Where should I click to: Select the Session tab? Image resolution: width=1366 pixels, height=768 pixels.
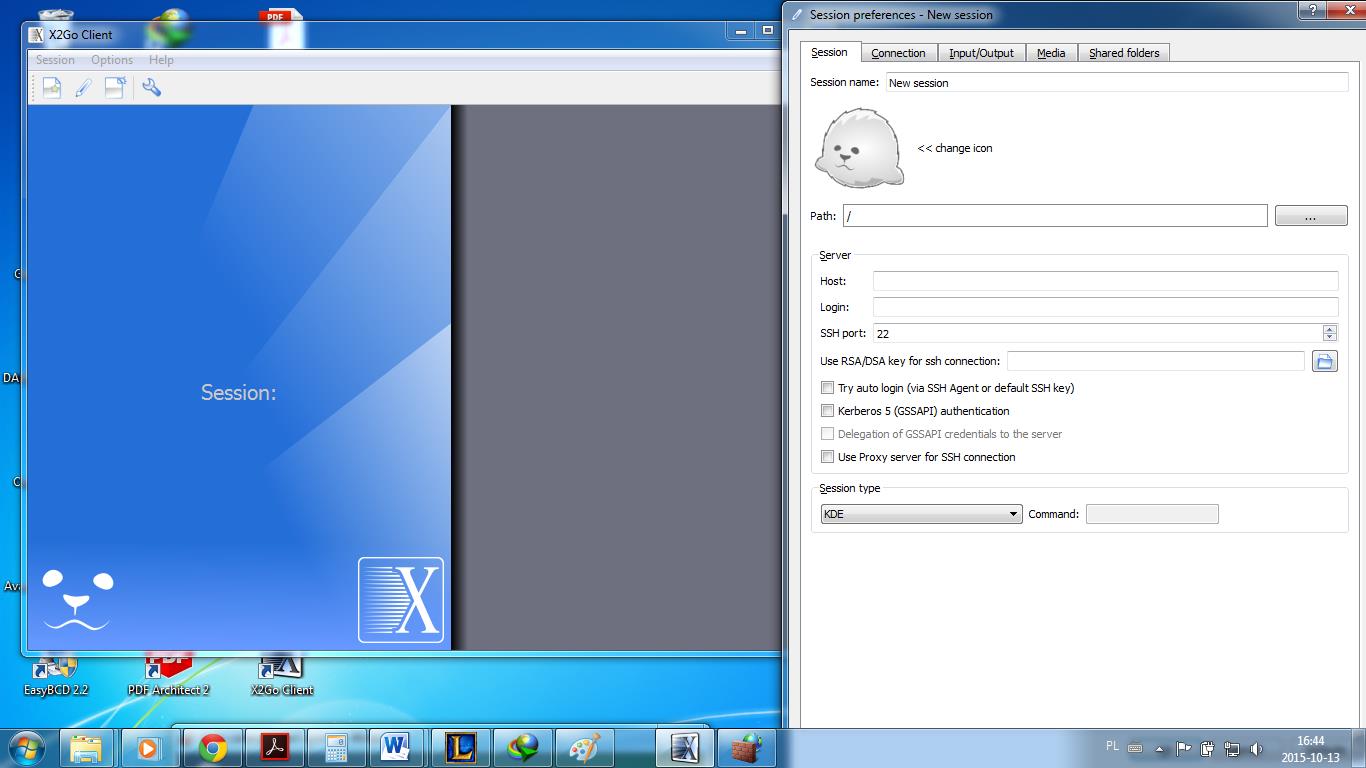coord(829,52)
